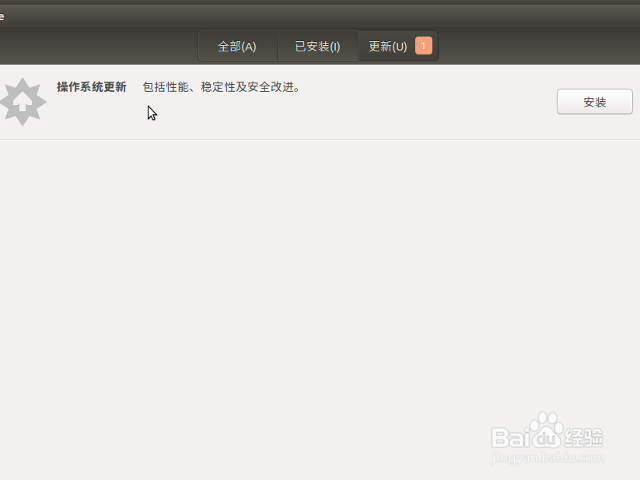Image resolution: width=640 pixels, height=480 pixels.
Task: Click the orange update count badge
Action: [423, 46]
